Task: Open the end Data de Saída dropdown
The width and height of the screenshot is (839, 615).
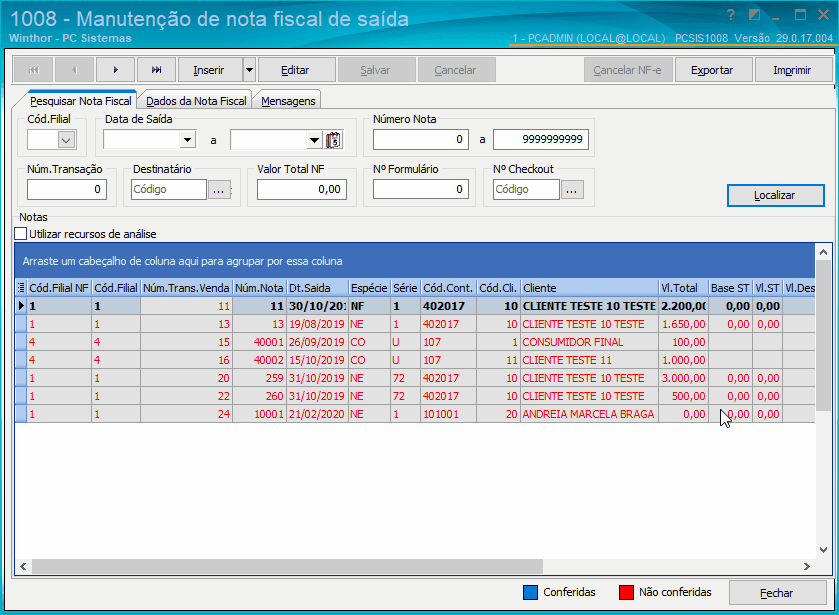Action: tap(315, 140)
